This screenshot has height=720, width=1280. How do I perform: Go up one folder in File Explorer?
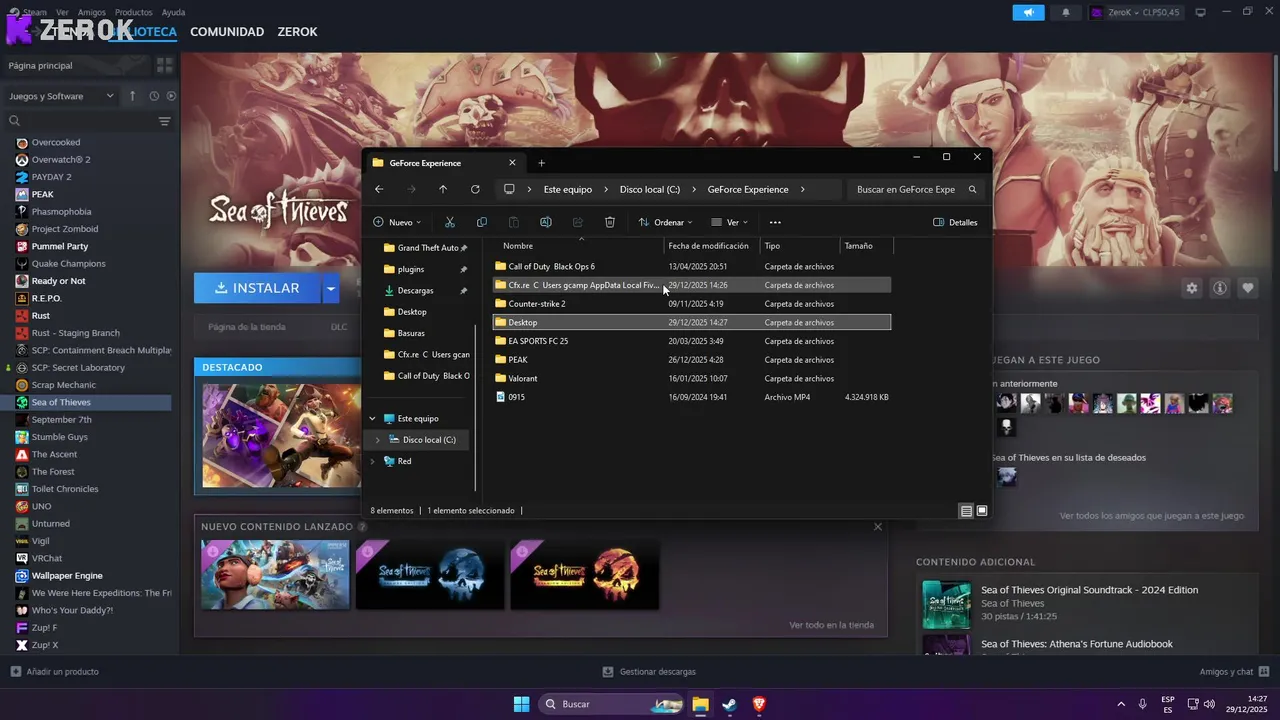coord(443,189)
